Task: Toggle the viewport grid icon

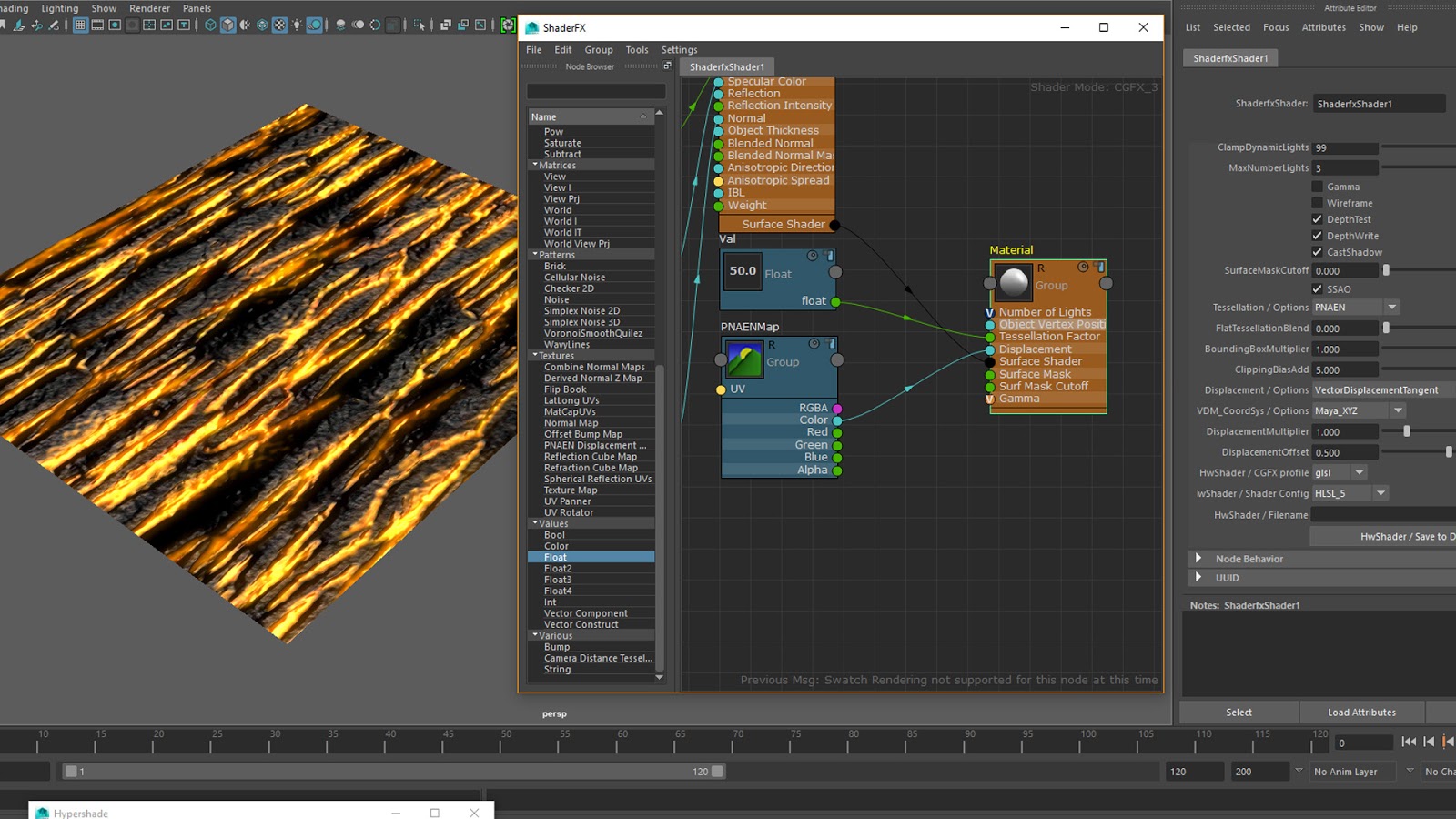Action: pos(80,25)
